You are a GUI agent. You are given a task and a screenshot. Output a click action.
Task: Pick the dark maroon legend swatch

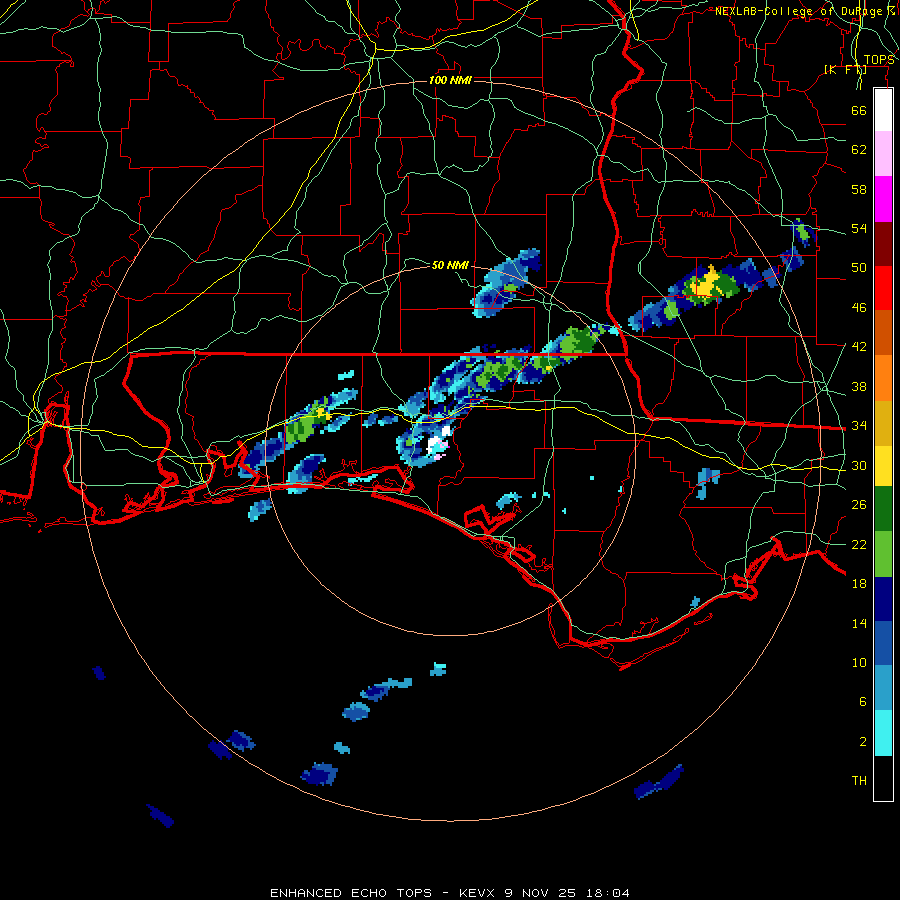883,243
